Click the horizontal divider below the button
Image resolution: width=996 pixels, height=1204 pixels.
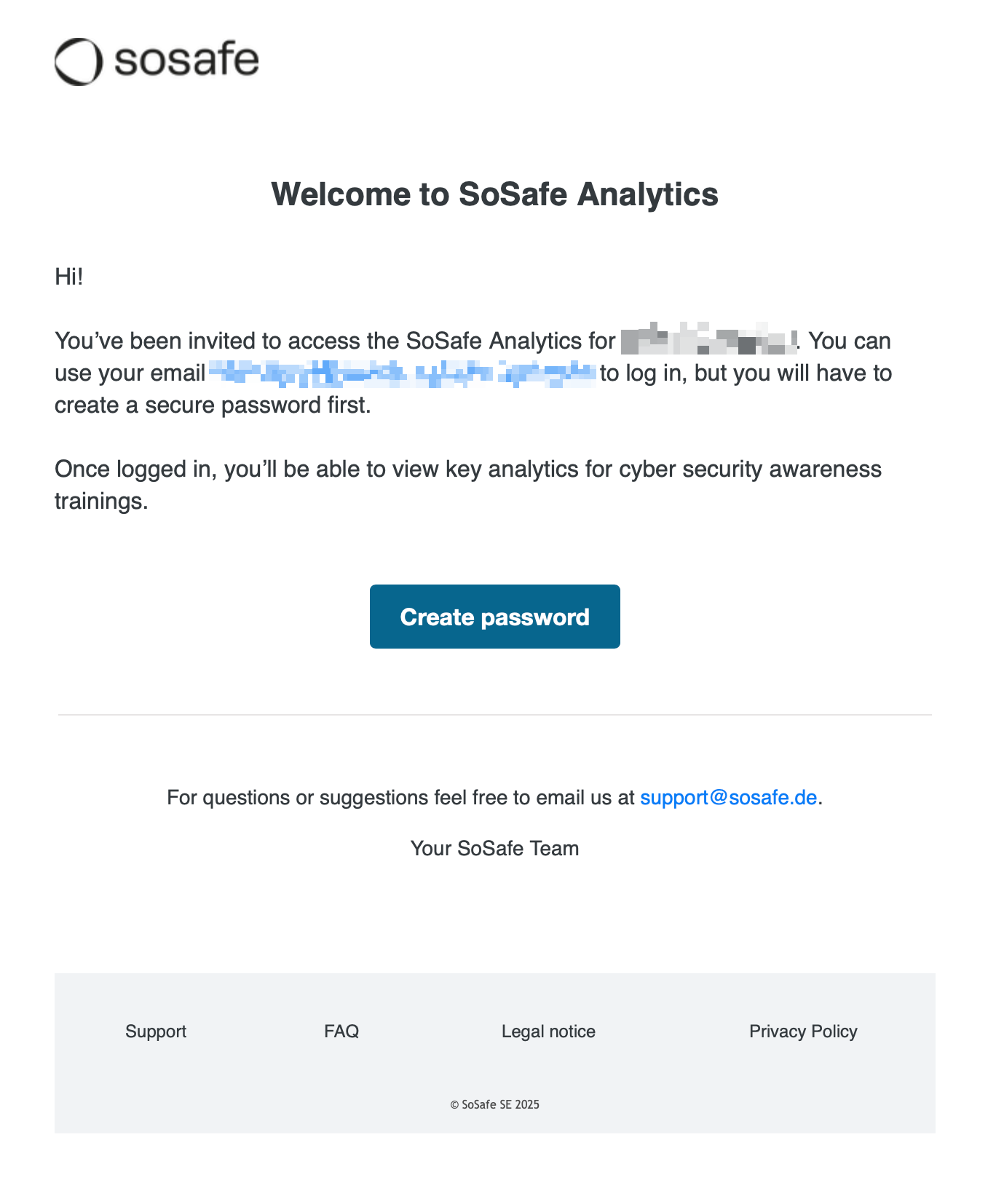pos(494,715)
